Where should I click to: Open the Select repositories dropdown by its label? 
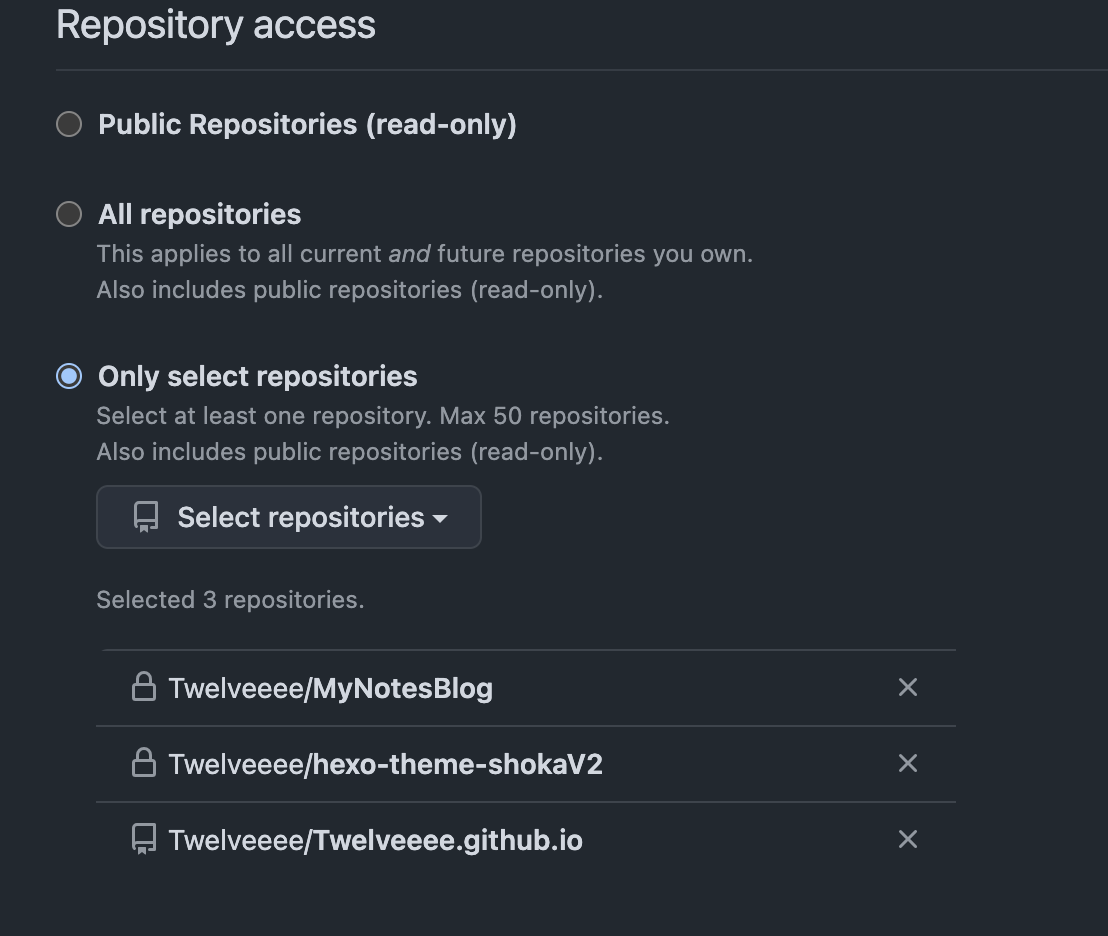300,517
